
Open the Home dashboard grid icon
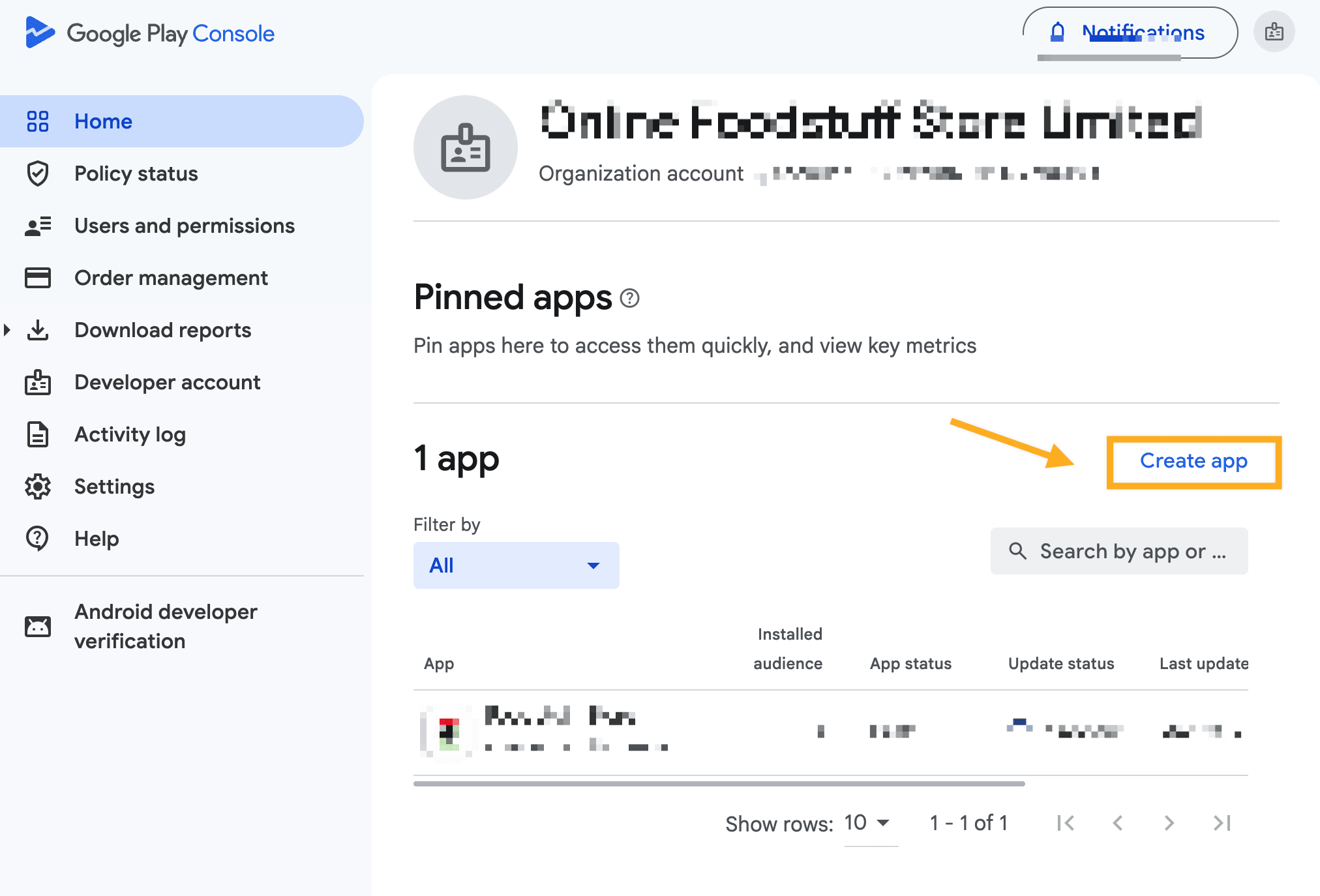coord(38,121)
